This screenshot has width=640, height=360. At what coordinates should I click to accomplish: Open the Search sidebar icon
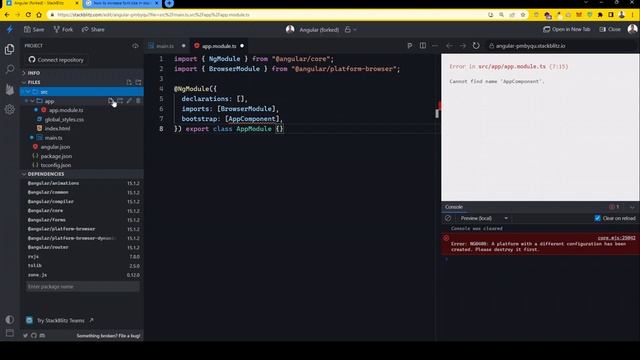coord(9,69)
